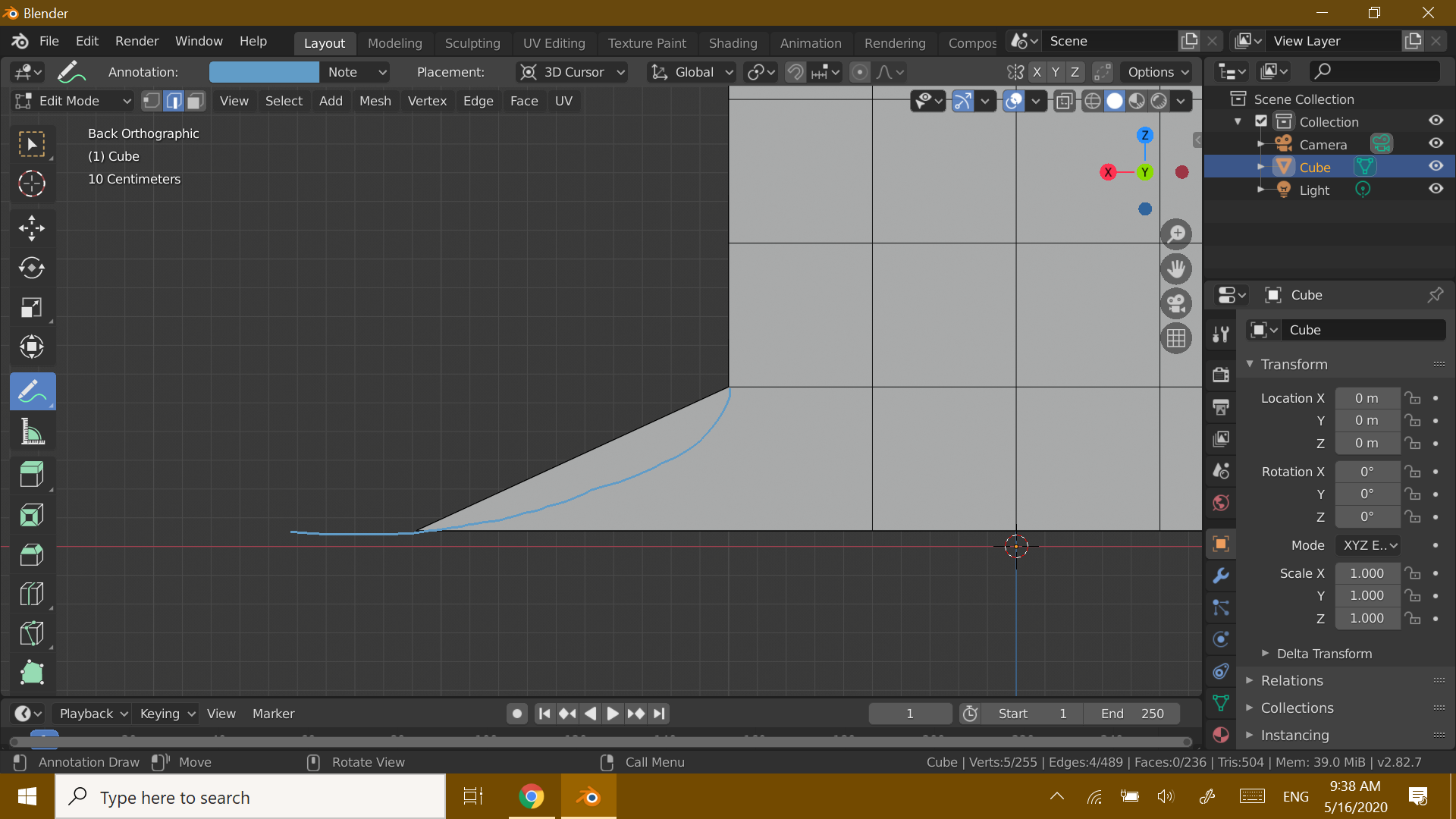
Task: Activate the Extrude Region tool
Action: [x=31, y=475]
